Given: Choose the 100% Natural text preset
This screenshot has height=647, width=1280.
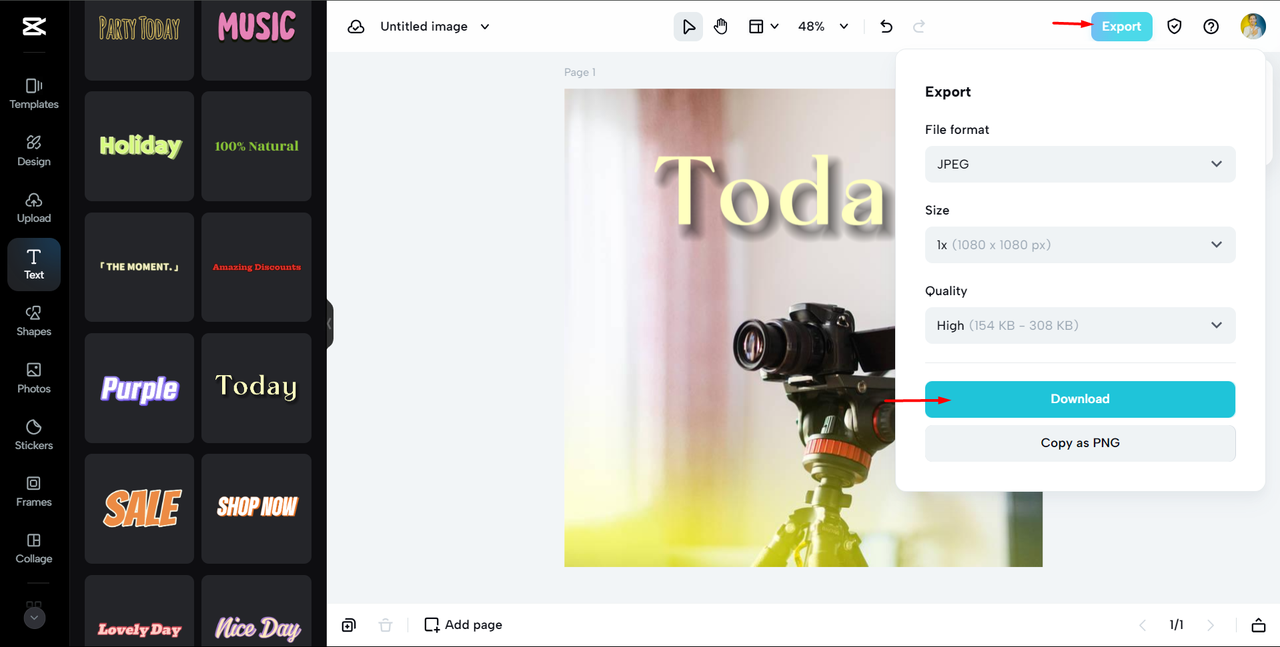Looking at the screenshot, I should (x=256, y=146).
